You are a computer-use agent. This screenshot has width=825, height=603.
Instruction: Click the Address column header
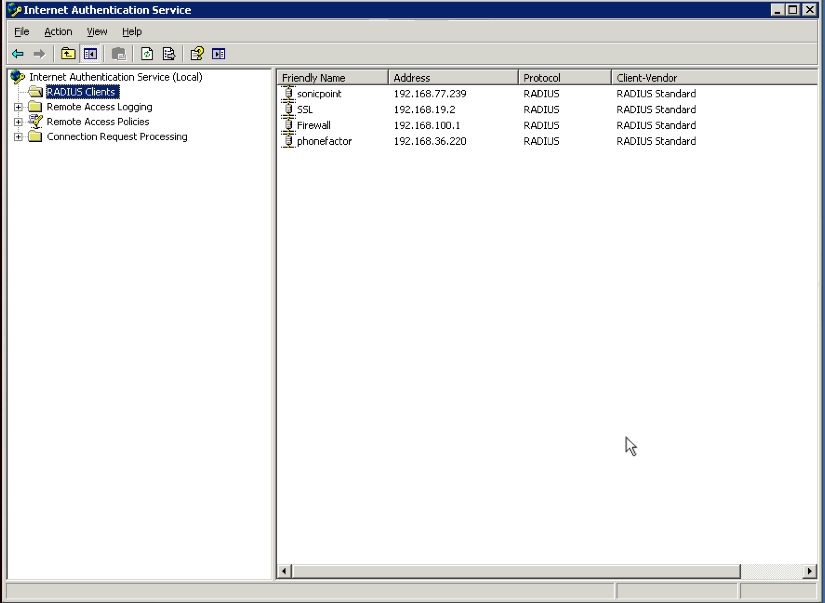(x=453, y=78)
